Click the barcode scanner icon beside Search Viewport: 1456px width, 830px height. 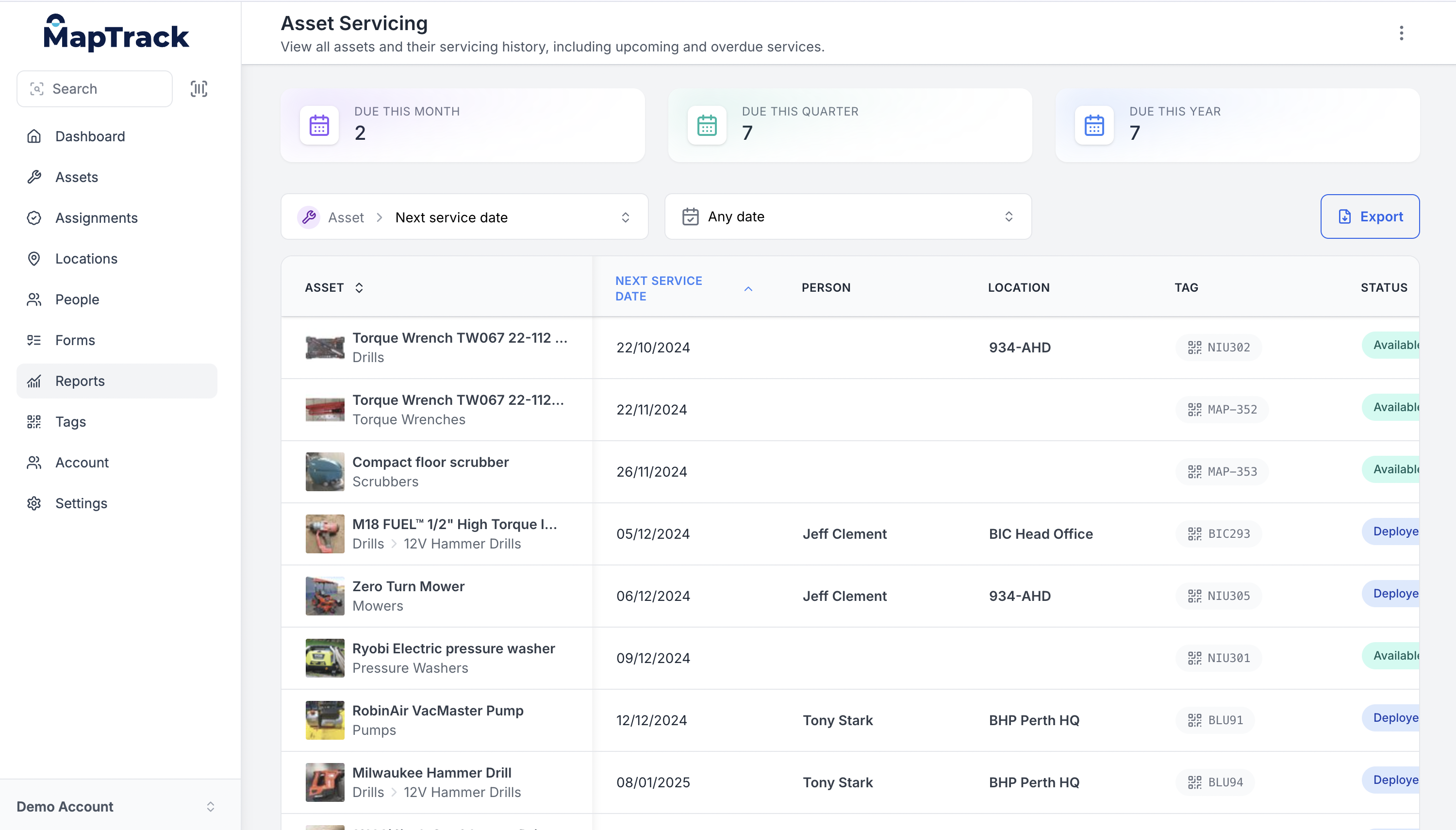tap(199, 89)
